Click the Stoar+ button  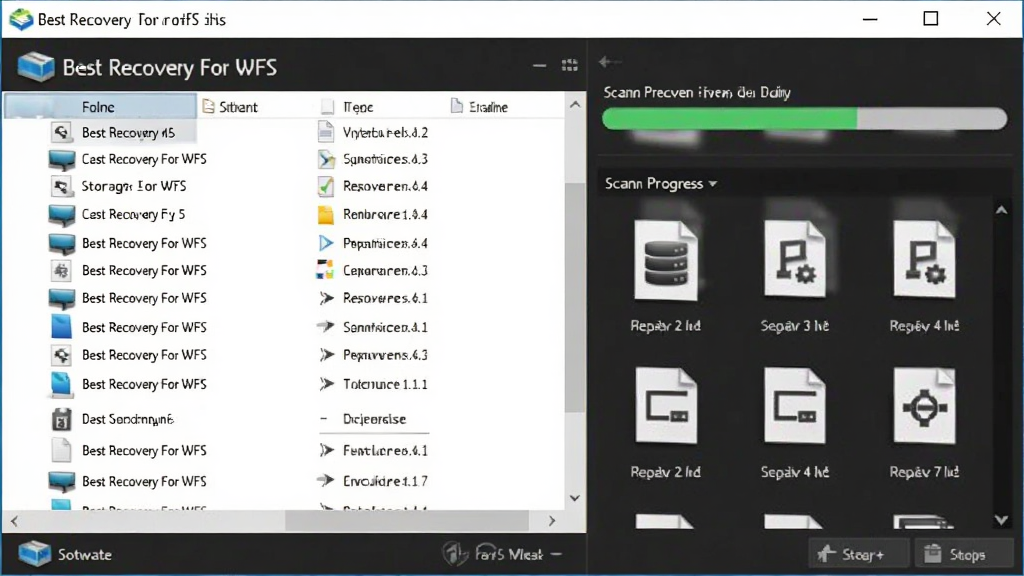(858, 554)
